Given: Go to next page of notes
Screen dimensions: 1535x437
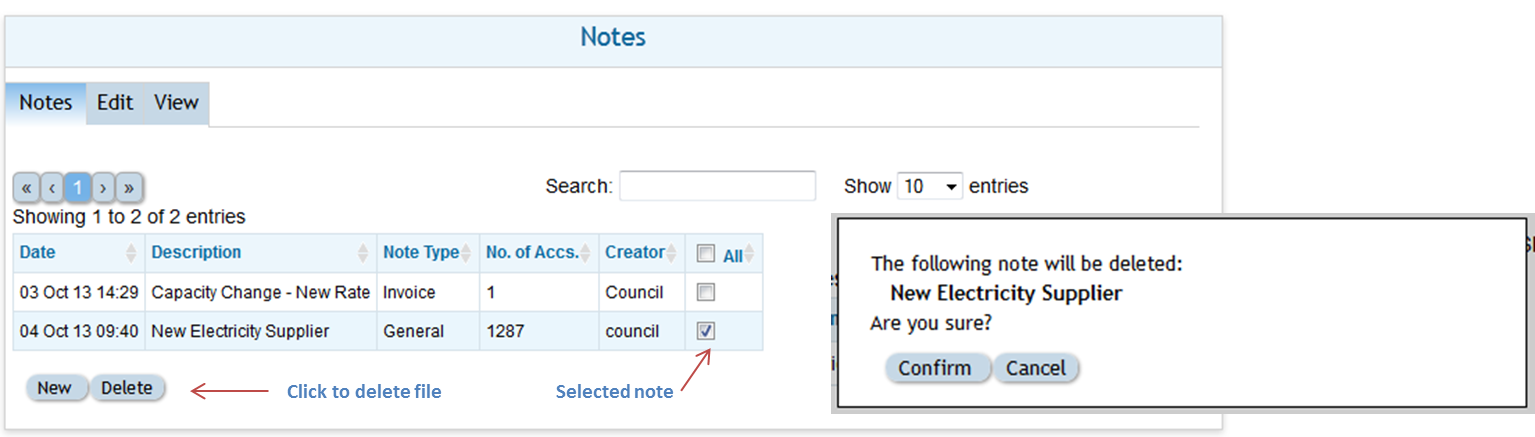Looking at the screenshot, I should pyautogui.click(x=104, y=187).
